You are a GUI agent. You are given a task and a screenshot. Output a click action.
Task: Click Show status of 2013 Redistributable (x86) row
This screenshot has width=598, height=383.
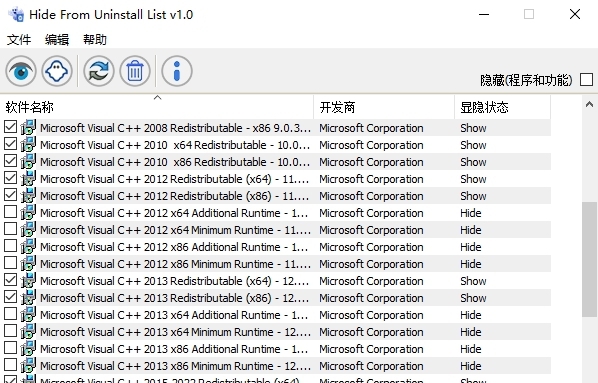[x=473, y=298]
